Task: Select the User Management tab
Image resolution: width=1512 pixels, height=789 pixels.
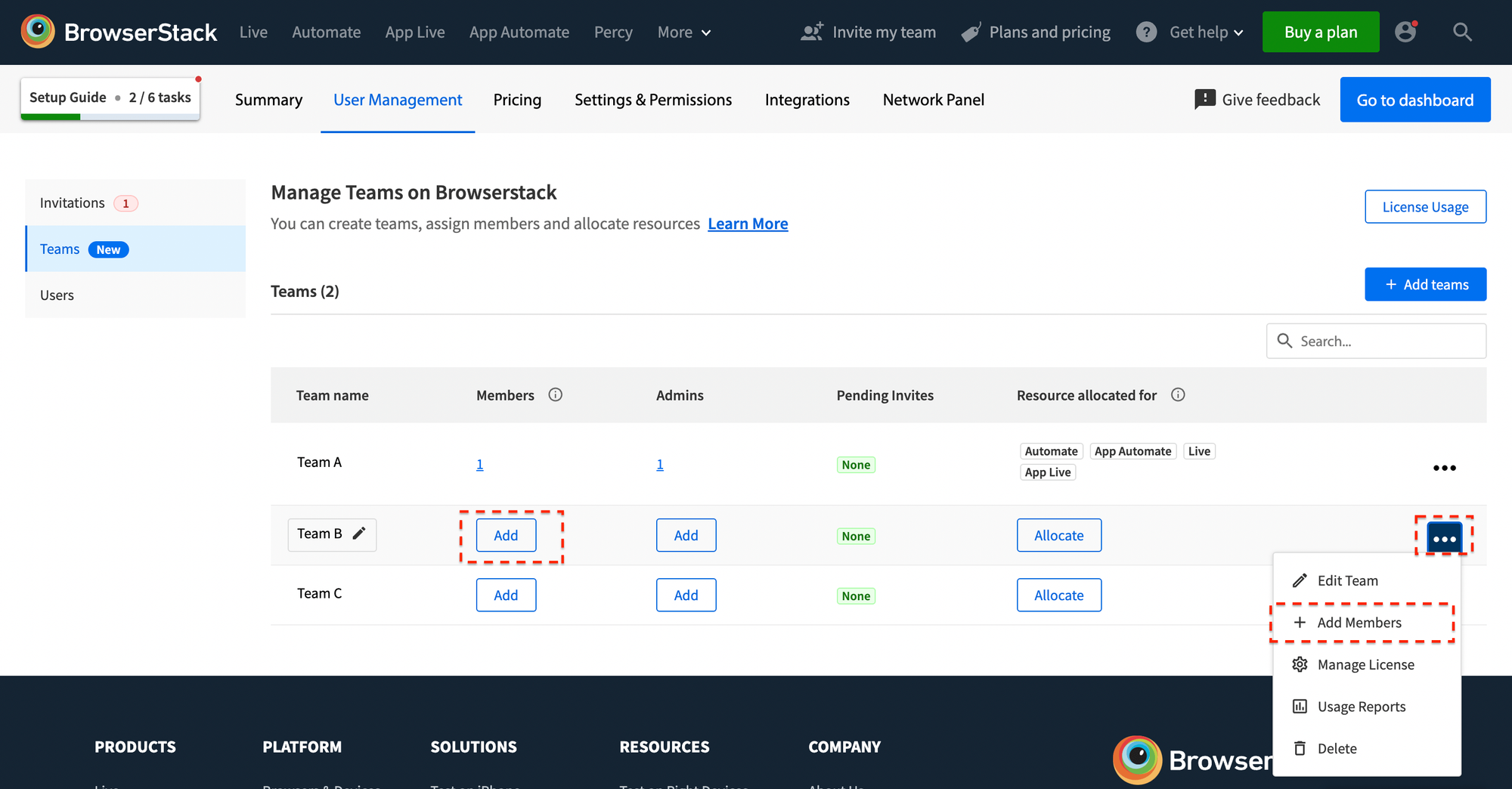Action: (398, 100)
